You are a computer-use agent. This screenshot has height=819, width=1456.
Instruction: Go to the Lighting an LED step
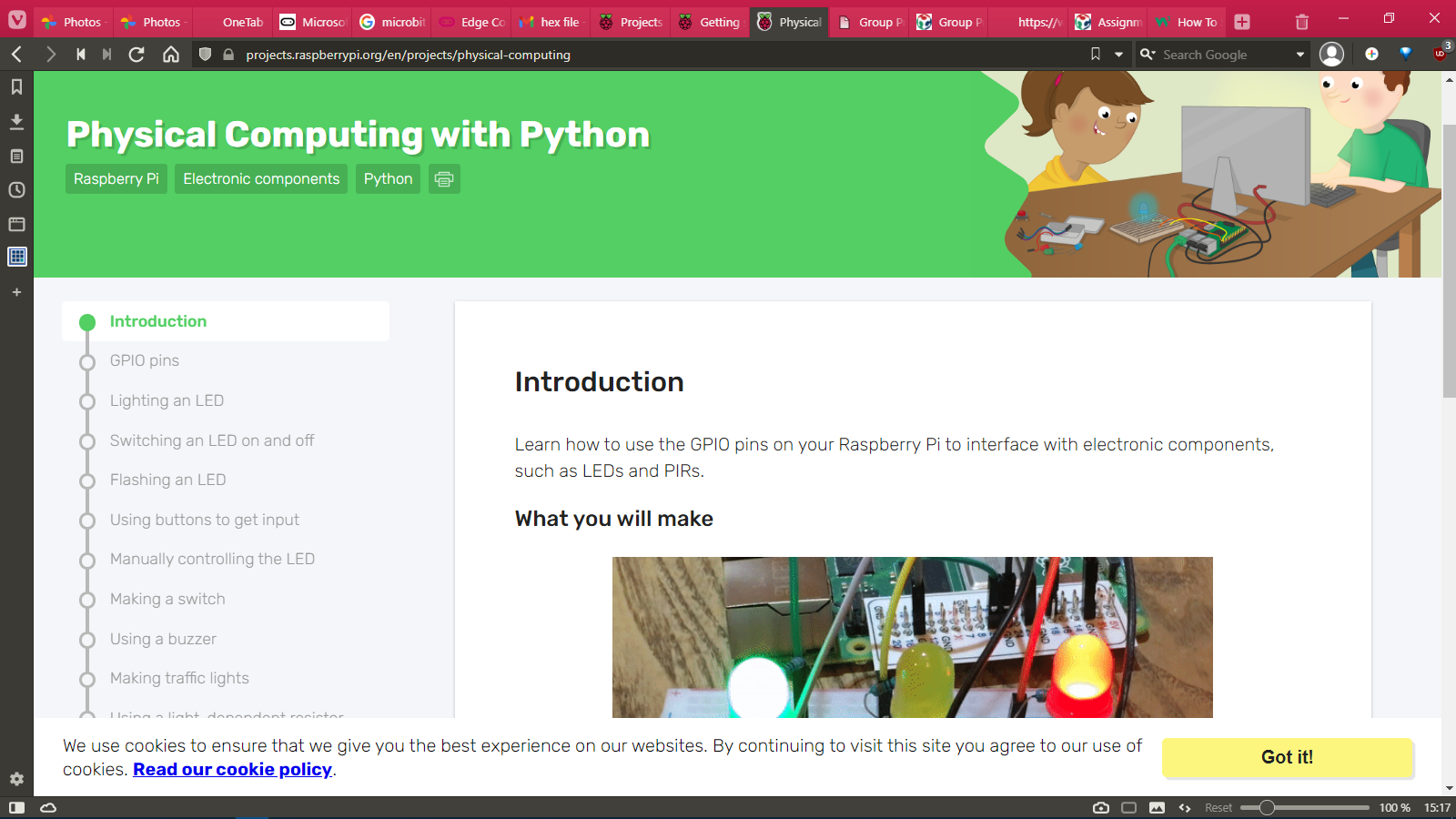pyautogui.click(x=167, y=400)
